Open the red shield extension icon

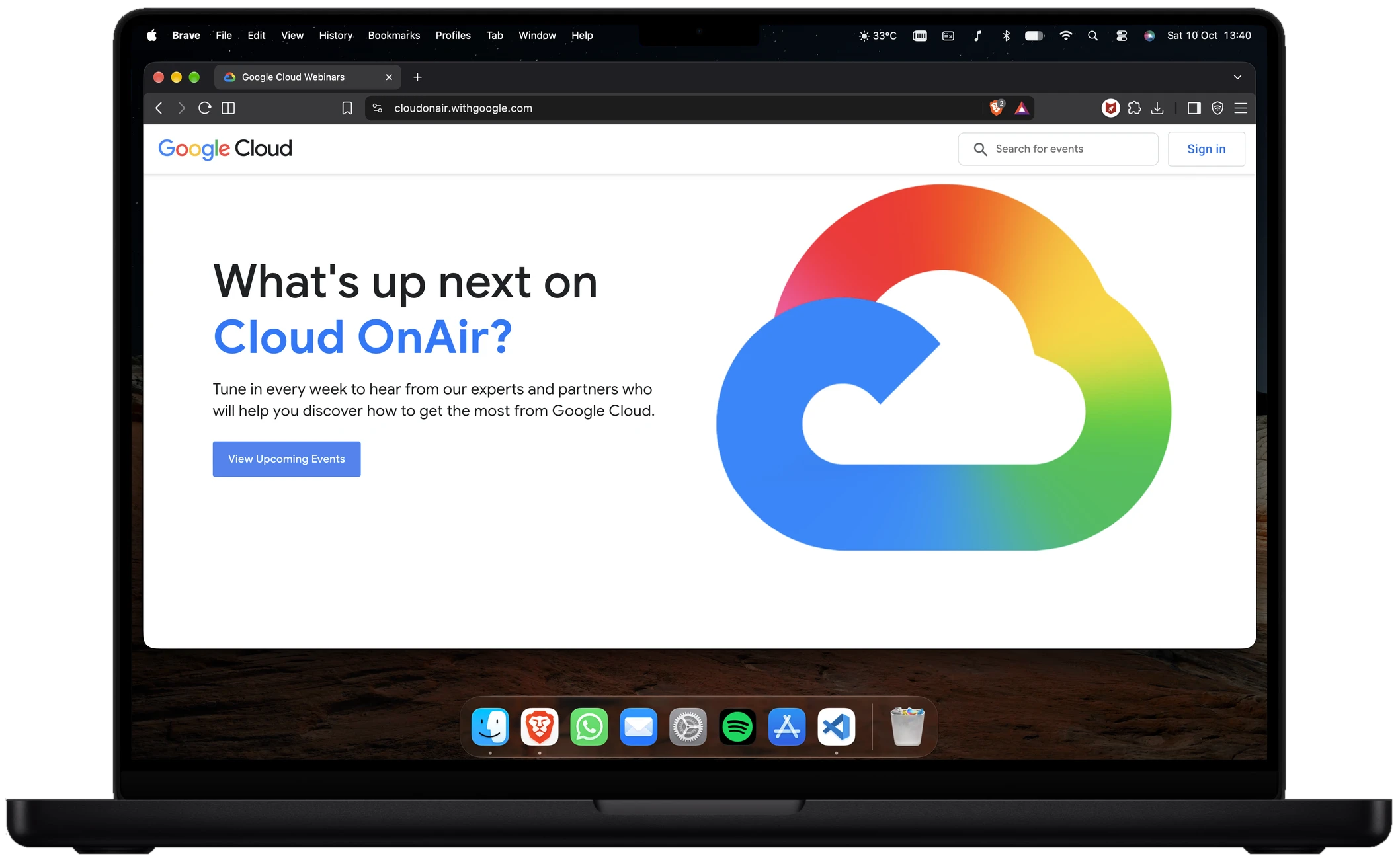(x=1111, y=108)
